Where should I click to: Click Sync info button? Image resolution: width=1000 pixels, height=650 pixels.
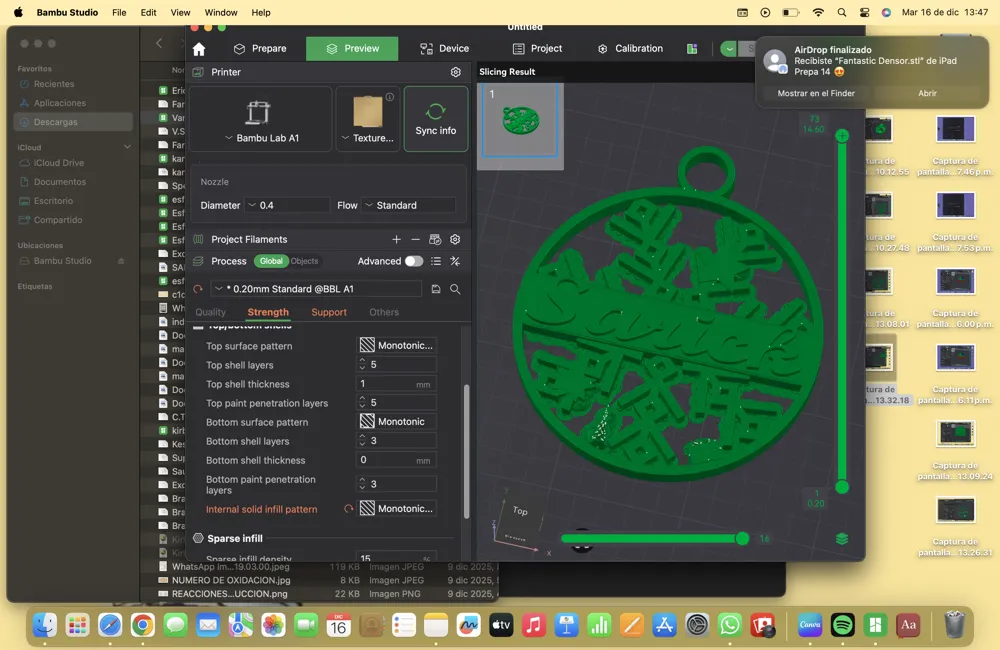(436, 119)
